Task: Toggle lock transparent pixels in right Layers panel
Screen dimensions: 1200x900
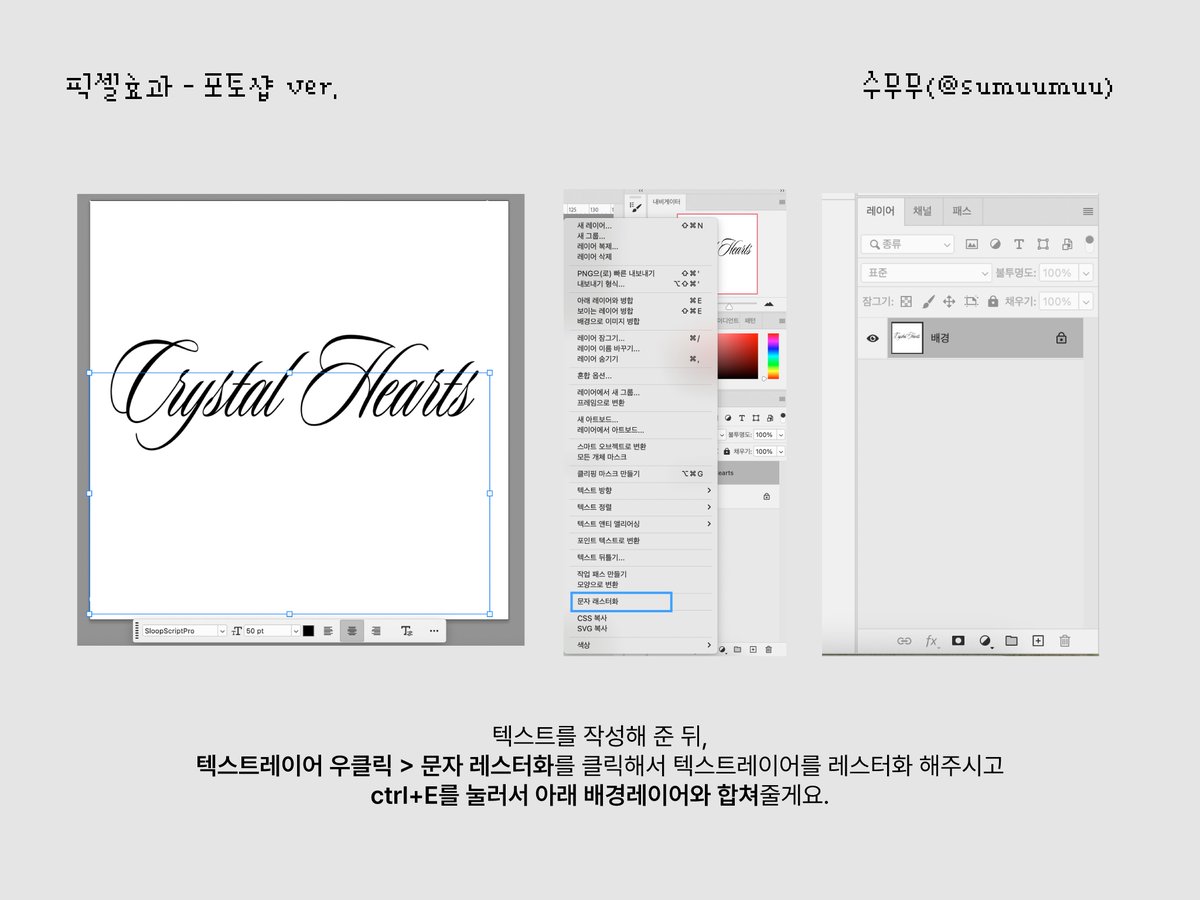Action: click(x=906, y=301)
